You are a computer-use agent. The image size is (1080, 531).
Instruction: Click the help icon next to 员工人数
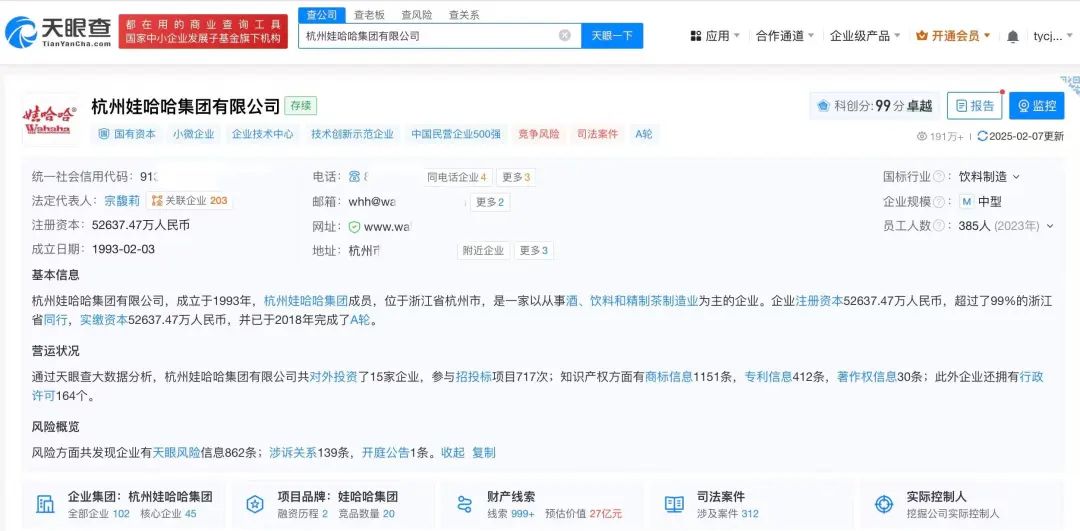(x=938, y=226)
